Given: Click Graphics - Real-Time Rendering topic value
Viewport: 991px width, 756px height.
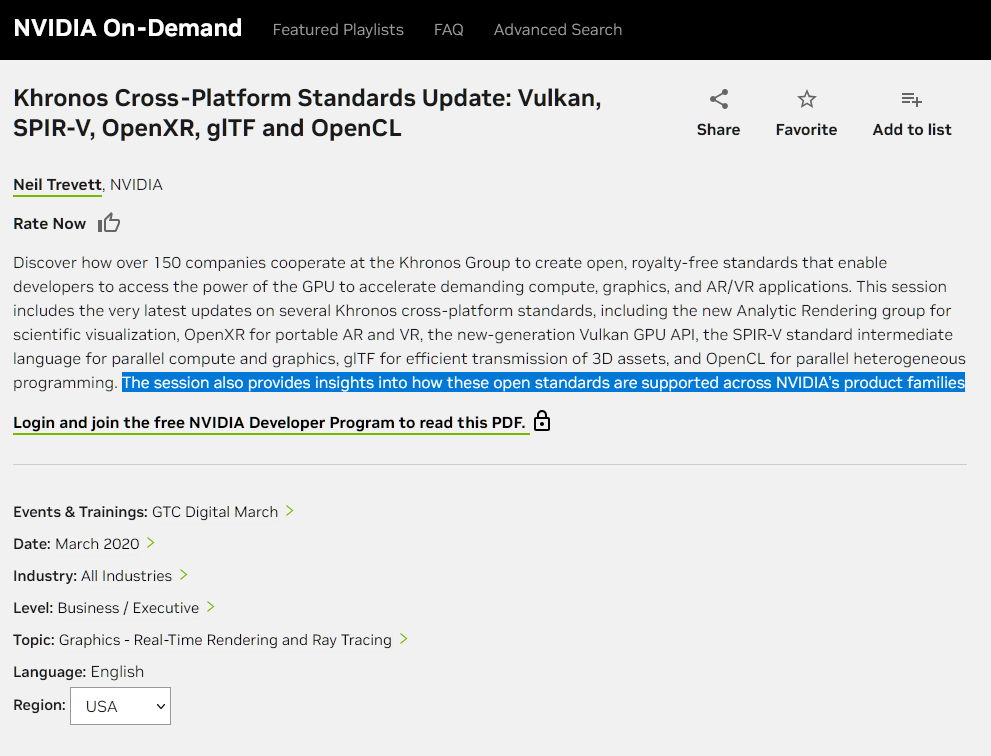Looking at the screenshot, I should [225, 640].
